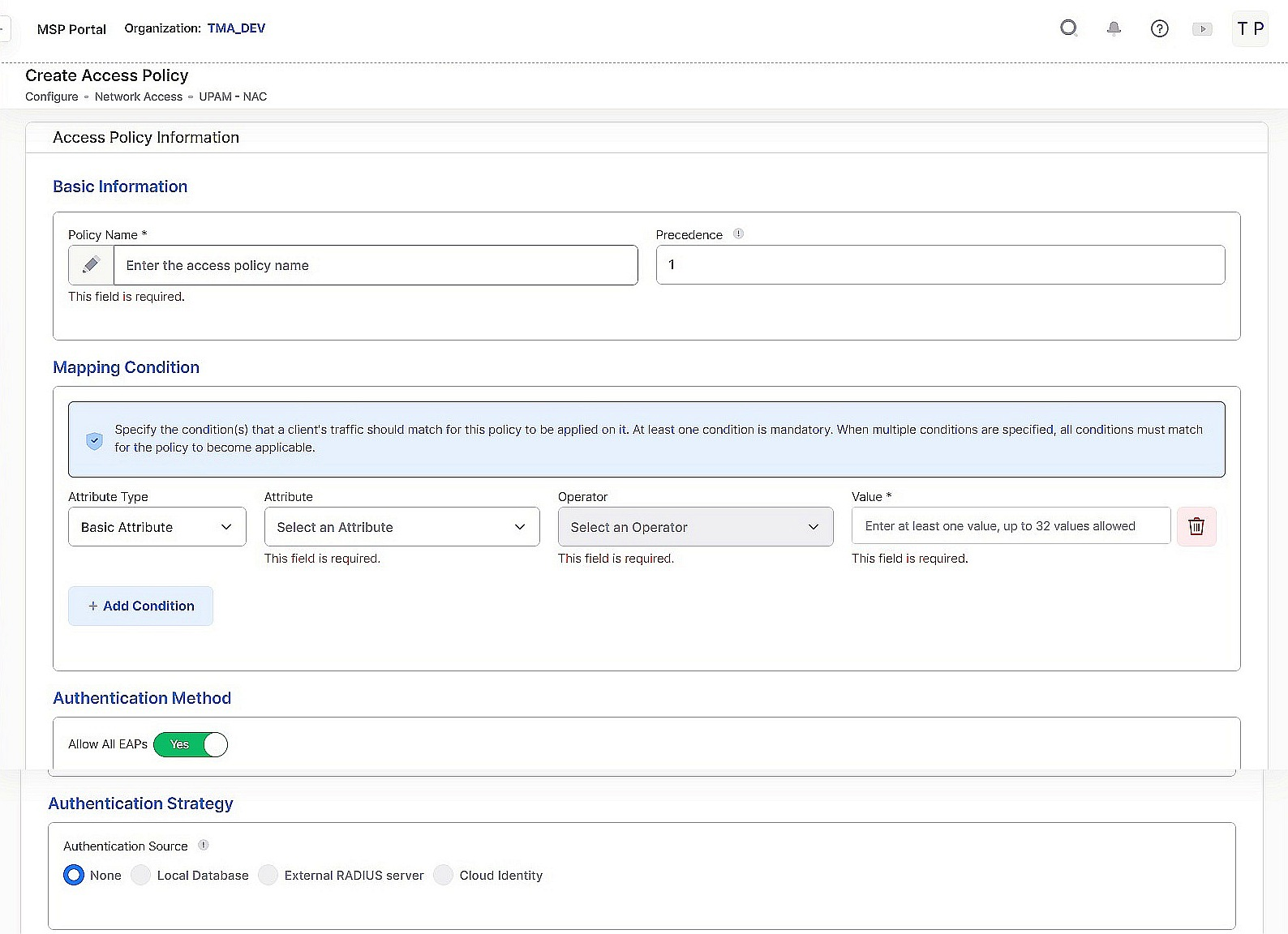
Task: Click the Authentication Source info icon
Action: tap(204, 845)
